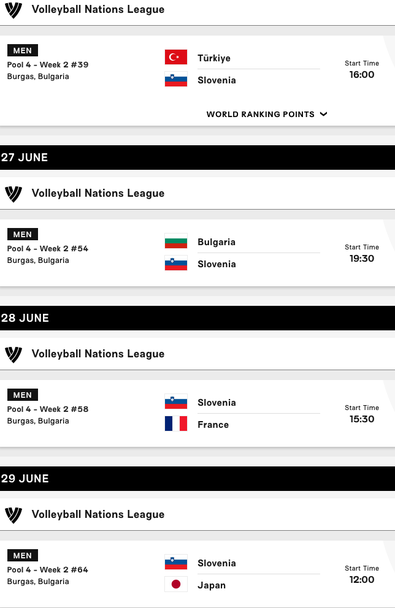The height and width of the screenshot is (608, 395).
Task: Open Volleyball Nations League link under 28 June
Action: pyautogui.click(x=98, y=354)
